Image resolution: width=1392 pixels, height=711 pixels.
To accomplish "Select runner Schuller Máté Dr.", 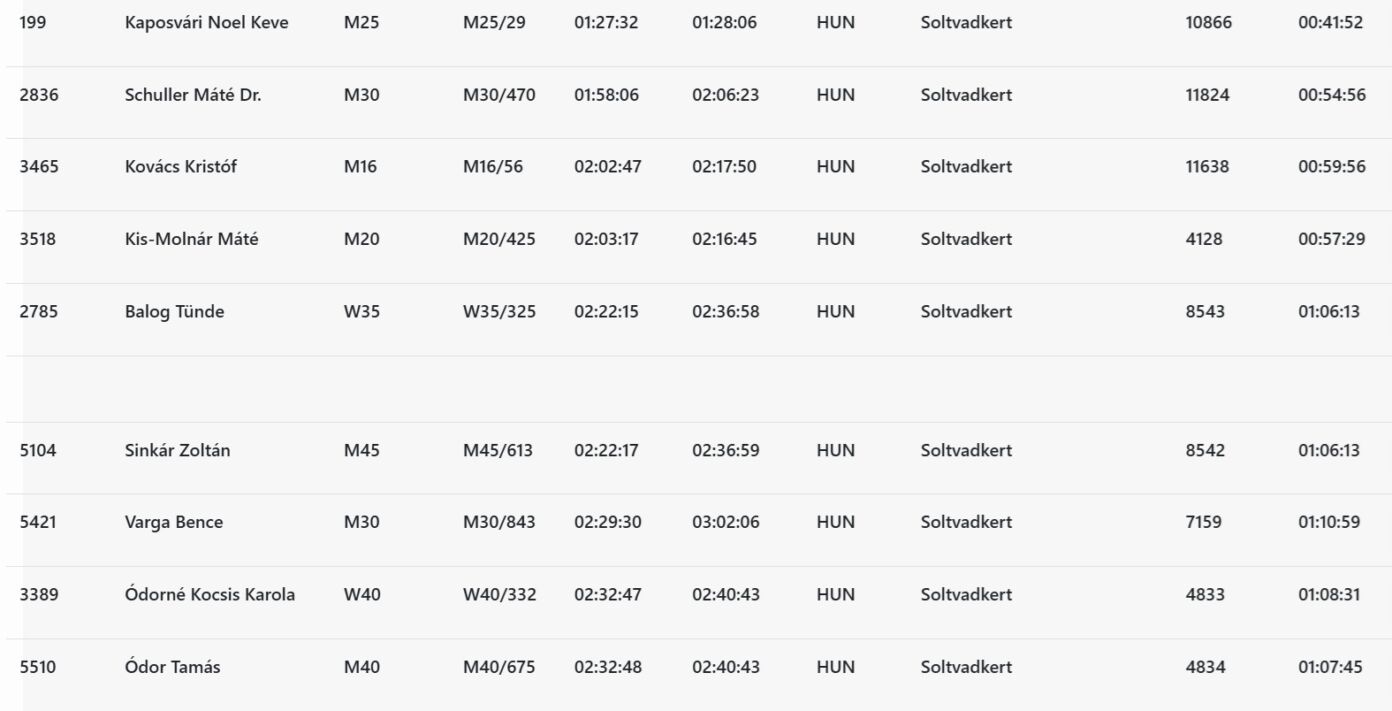I will 192,95.
